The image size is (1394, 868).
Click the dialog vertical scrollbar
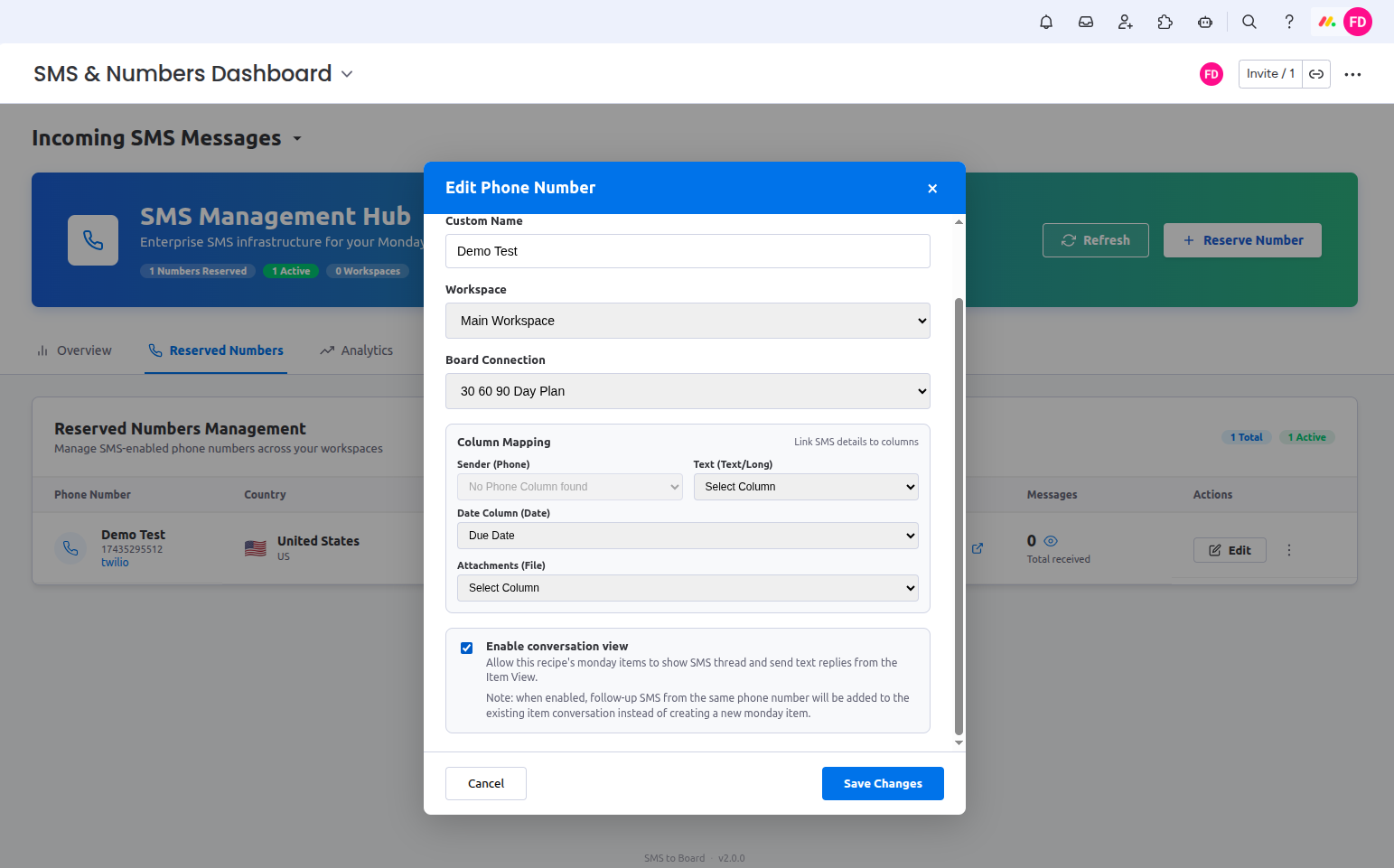tap(959, 517)
